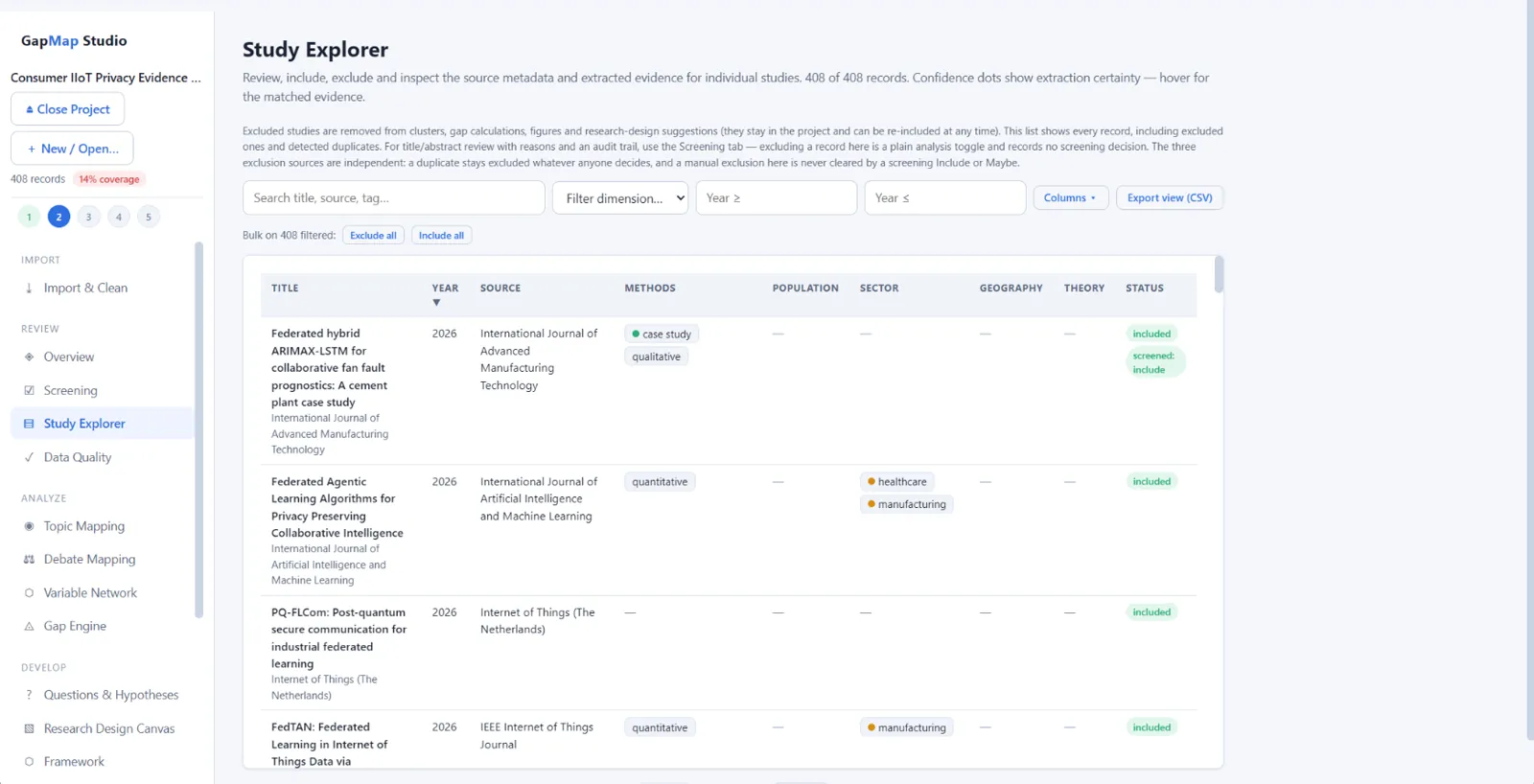
Task: Sort by the Title column header
Action: click(x=285, y=288)
